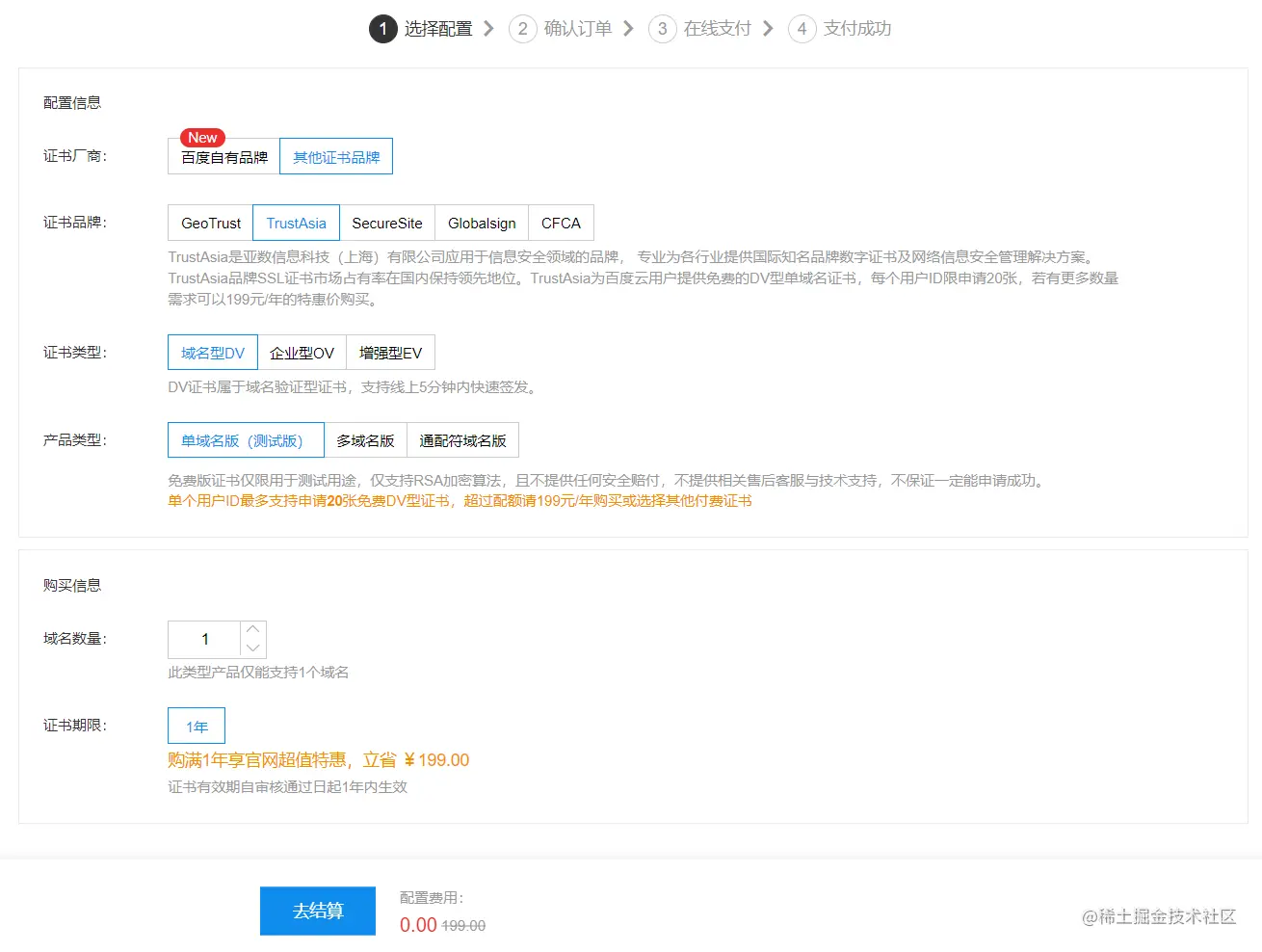Choose the GeoTrust certificate brand
Screen dimensions: 1262x952
coord(211,223)
